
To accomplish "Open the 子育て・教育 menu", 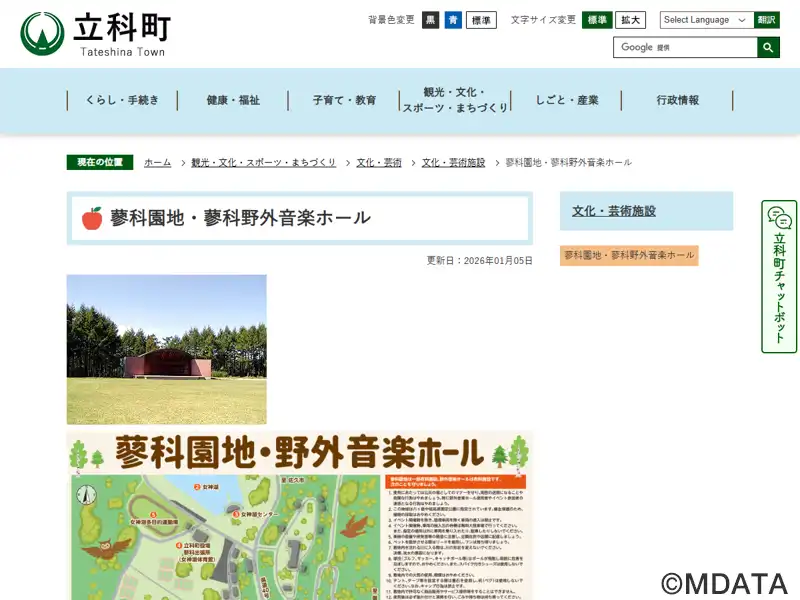I will (x=344, y=100).
